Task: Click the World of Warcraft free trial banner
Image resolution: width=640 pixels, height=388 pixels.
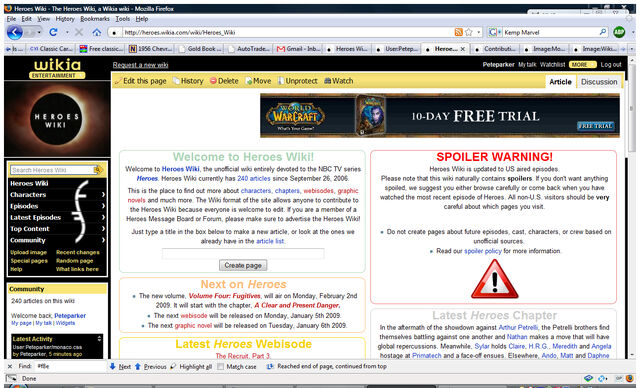Action: (440, 115)
